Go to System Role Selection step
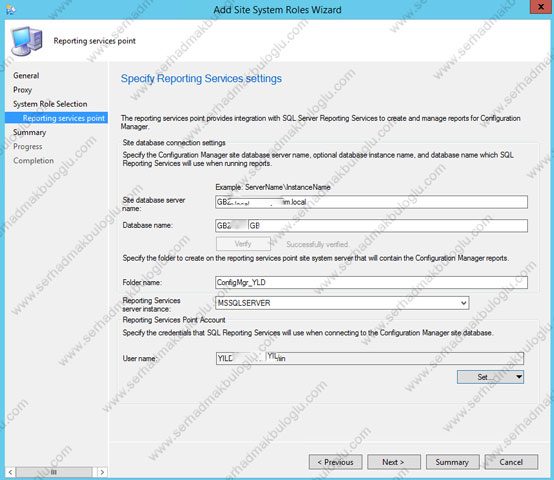 (x=50, y=104)
